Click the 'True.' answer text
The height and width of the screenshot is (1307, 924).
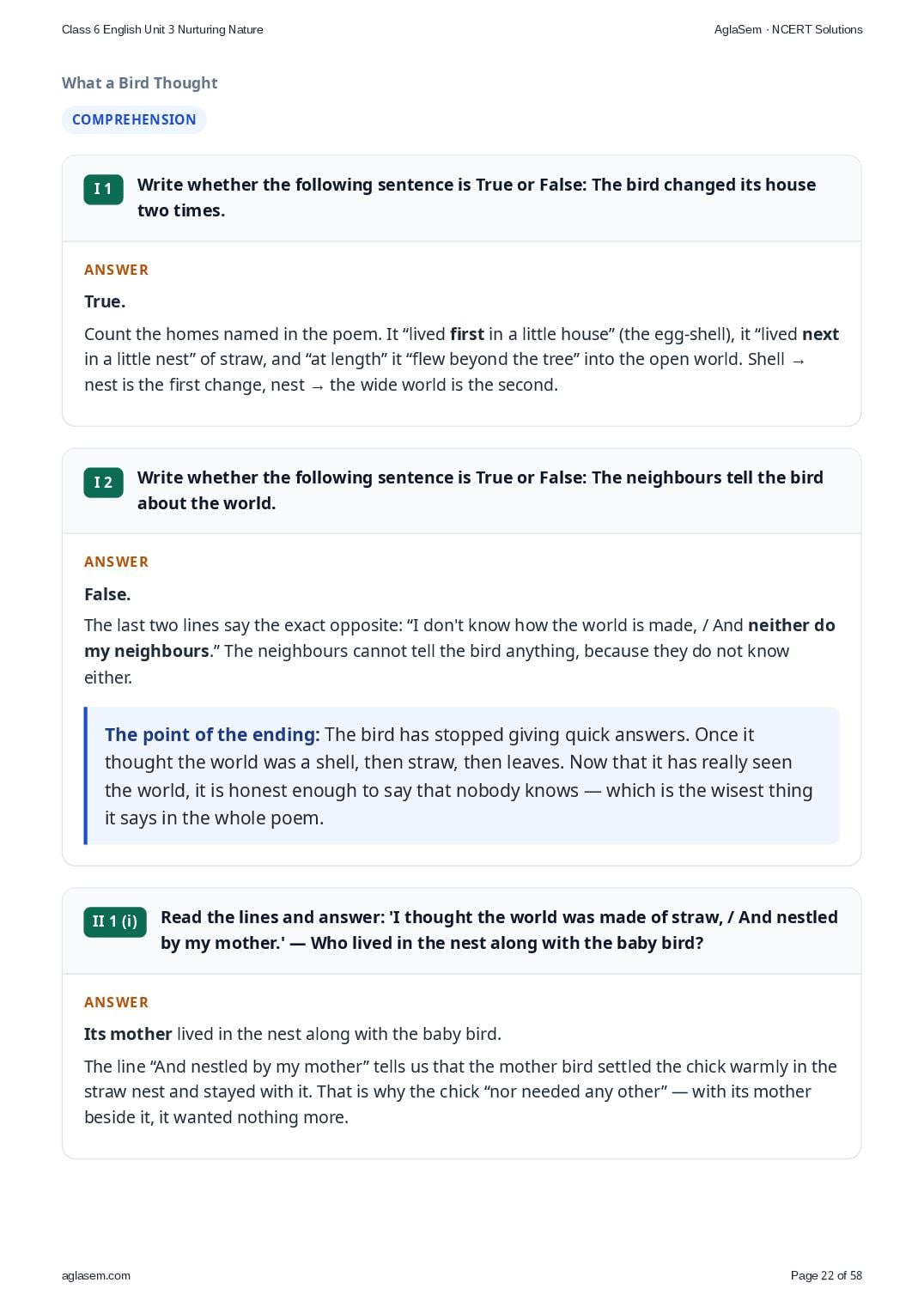[105, 301]
